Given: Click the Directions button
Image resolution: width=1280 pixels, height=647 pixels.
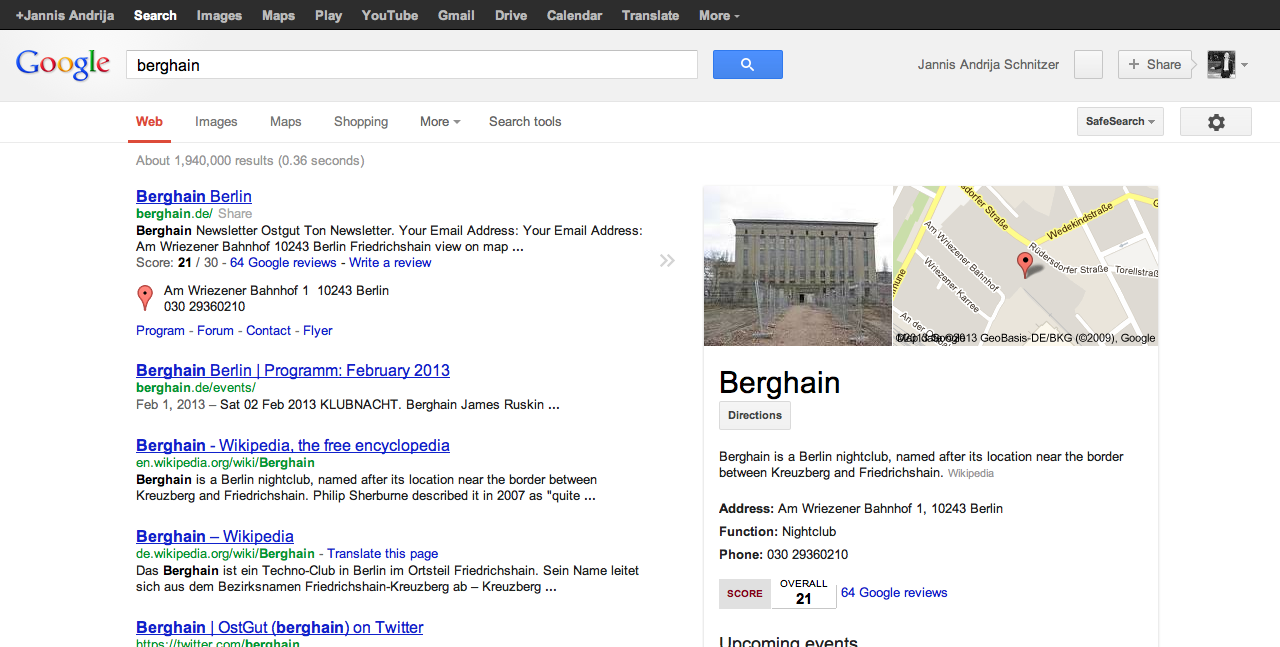Looking at the screenshot, I should coord(755,415).
